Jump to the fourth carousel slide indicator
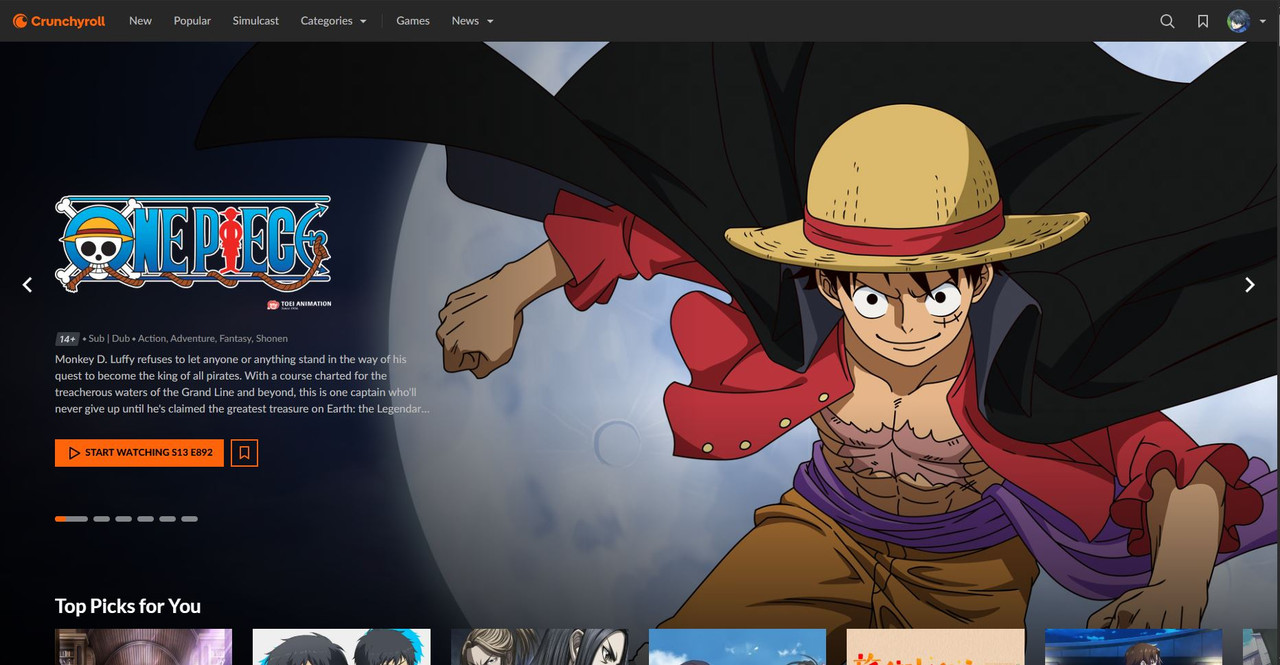 (x=146, y=519)
